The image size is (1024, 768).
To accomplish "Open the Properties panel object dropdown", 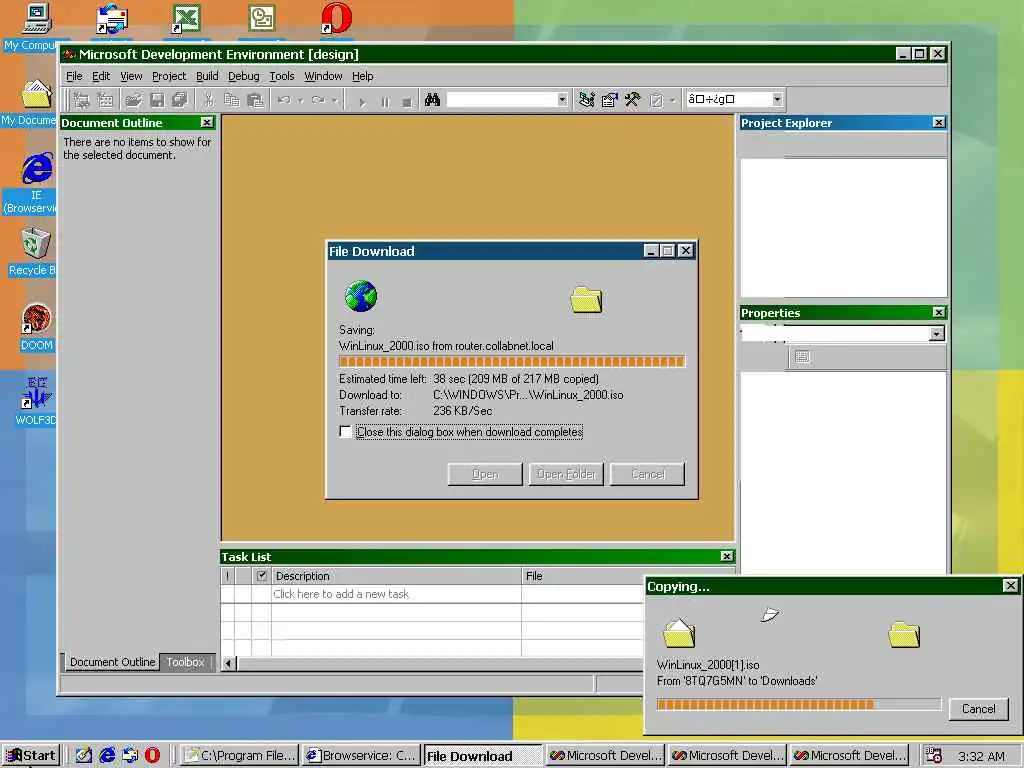I will [x=936, y=334].
